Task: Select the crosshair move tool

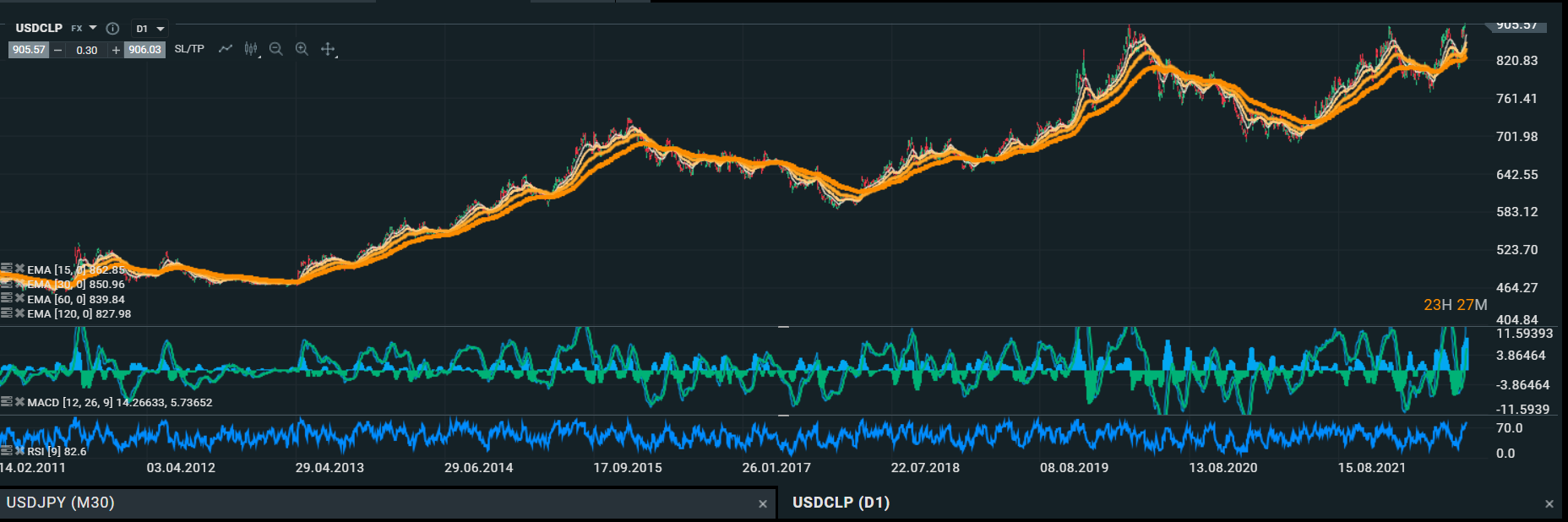Action: [329, 49]
